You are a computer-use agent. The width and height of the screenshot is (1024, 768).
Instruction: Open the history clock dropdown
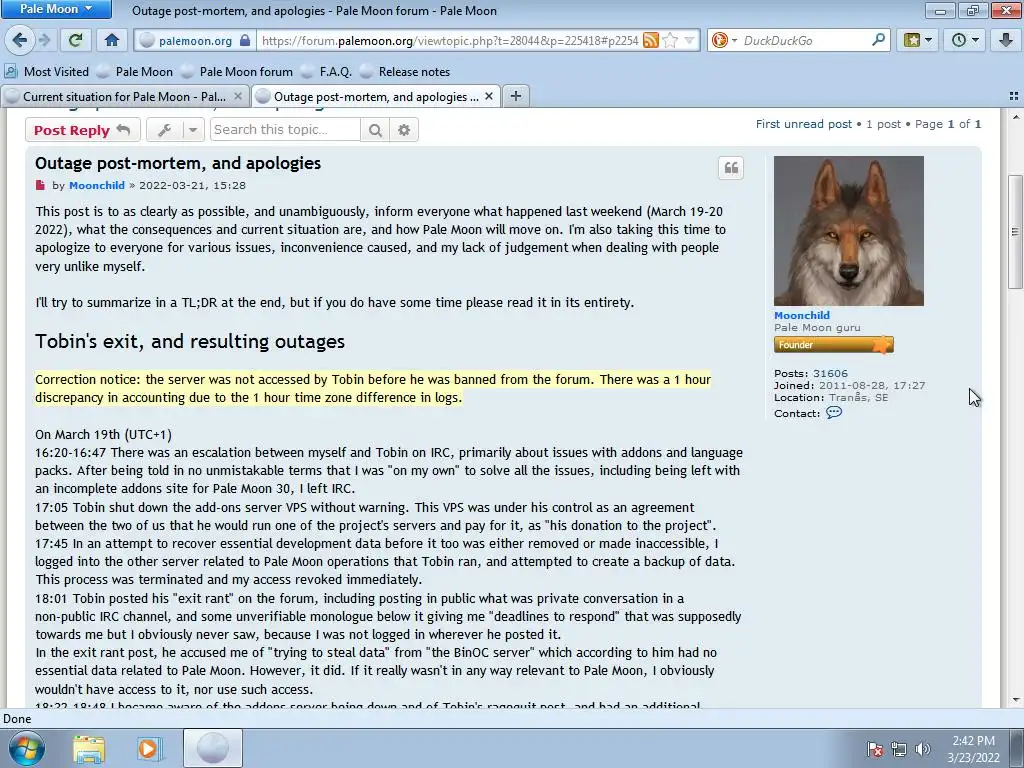click(965, 40)
